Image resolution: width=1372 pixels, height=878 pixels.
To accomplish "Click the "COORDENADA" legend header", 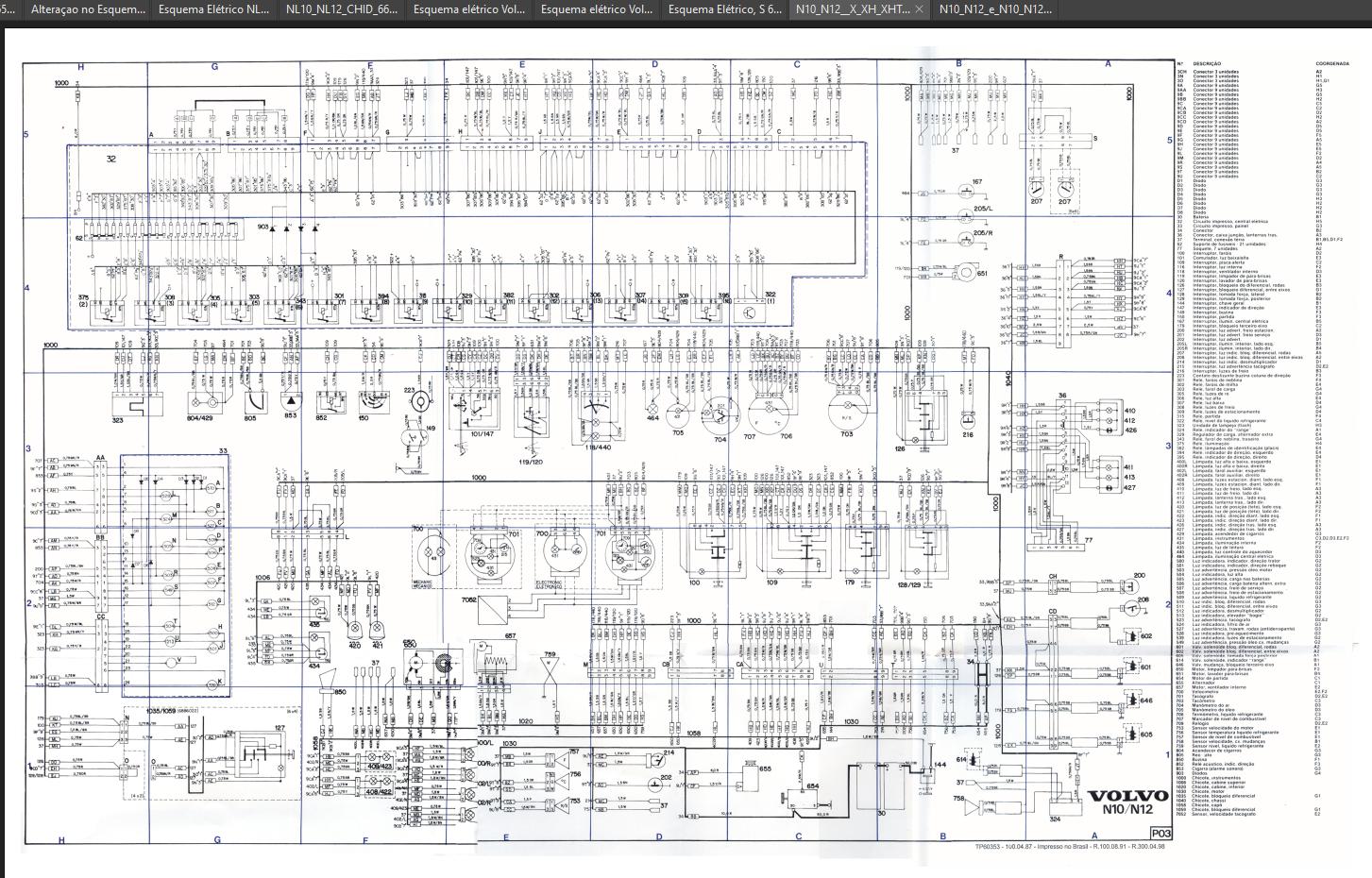I will pos(1333,64).
